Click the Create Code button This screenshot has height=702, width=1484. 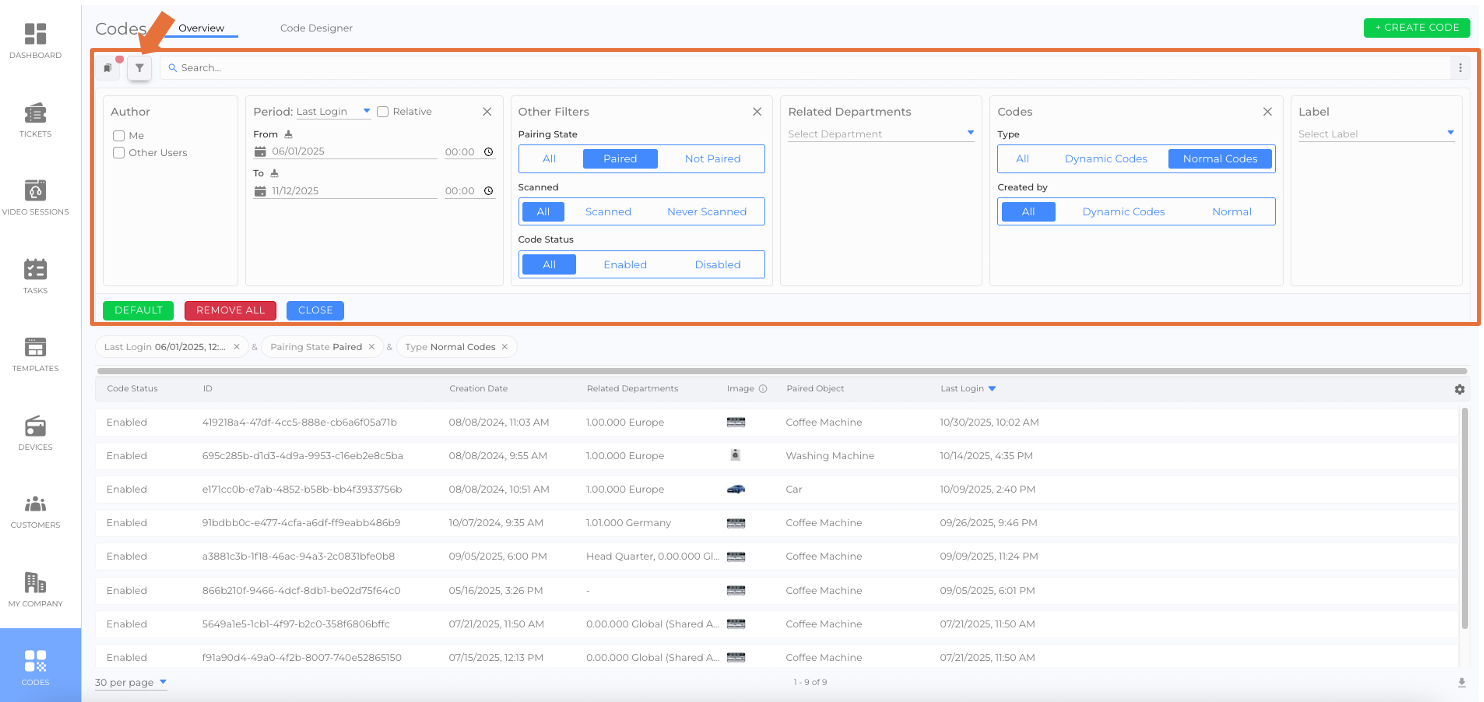click(x=1417, y=28)
